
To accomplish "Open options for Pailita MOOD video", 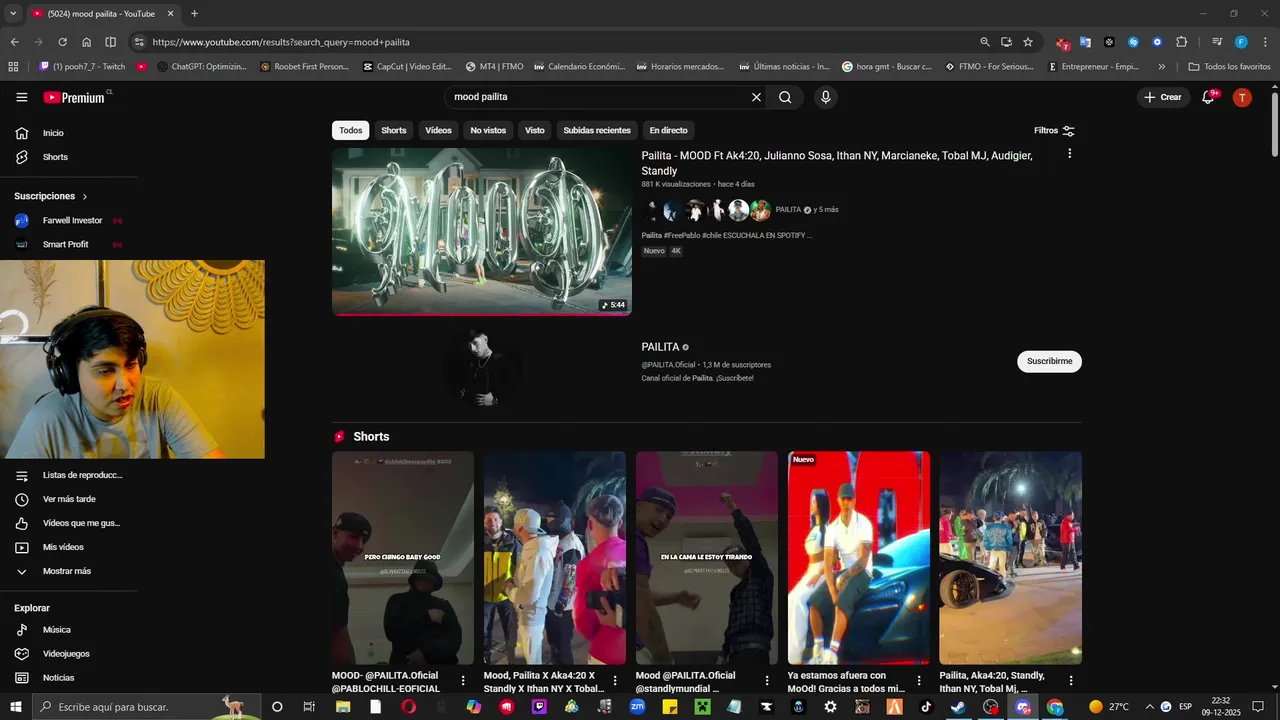I will pyautogui.click(x=1070, y=154).
